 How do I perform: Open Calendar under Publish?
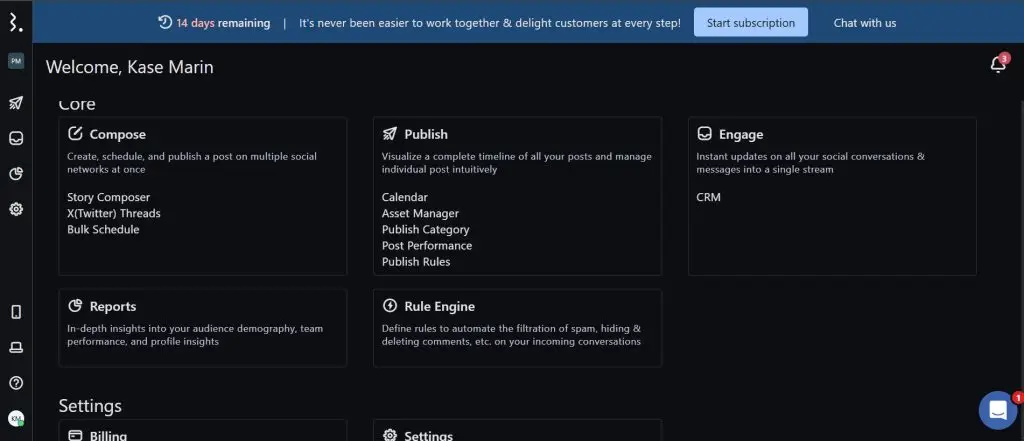[405, 197]
